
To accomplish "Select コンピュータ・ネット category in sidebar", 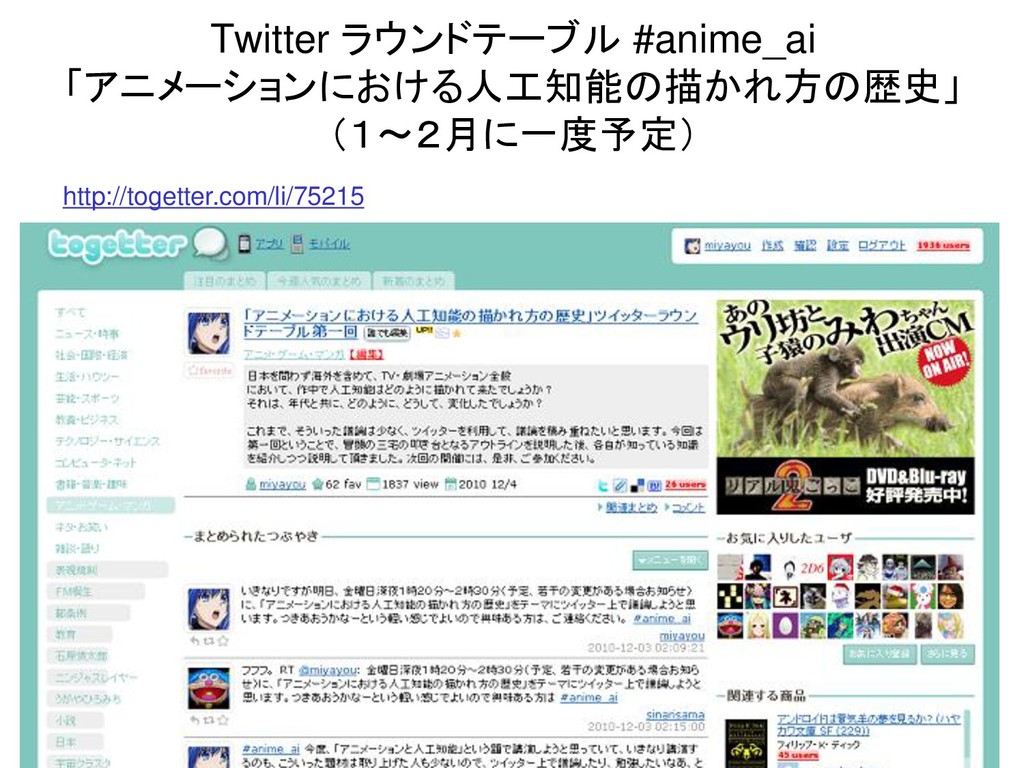I will [x=96, y=463].
